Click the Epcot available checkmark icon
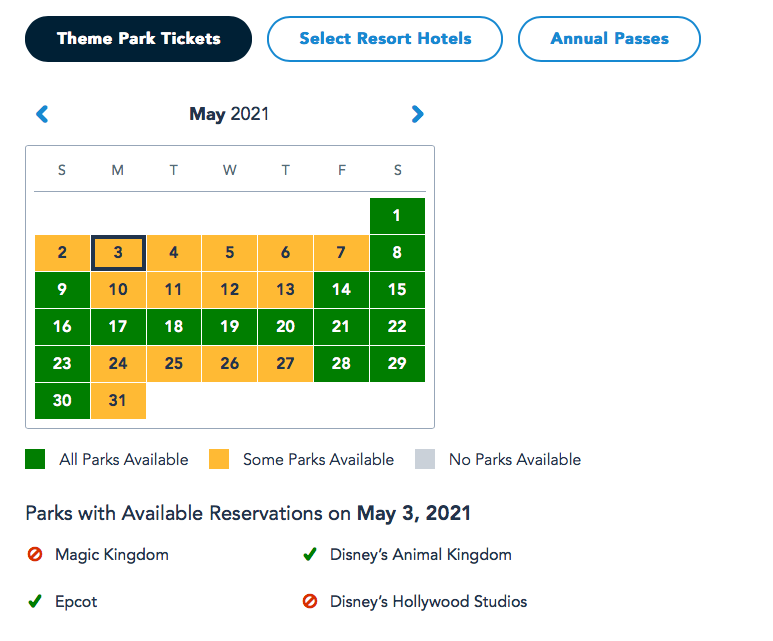Viewport: 773px width, 641px height. coord(35,602)
